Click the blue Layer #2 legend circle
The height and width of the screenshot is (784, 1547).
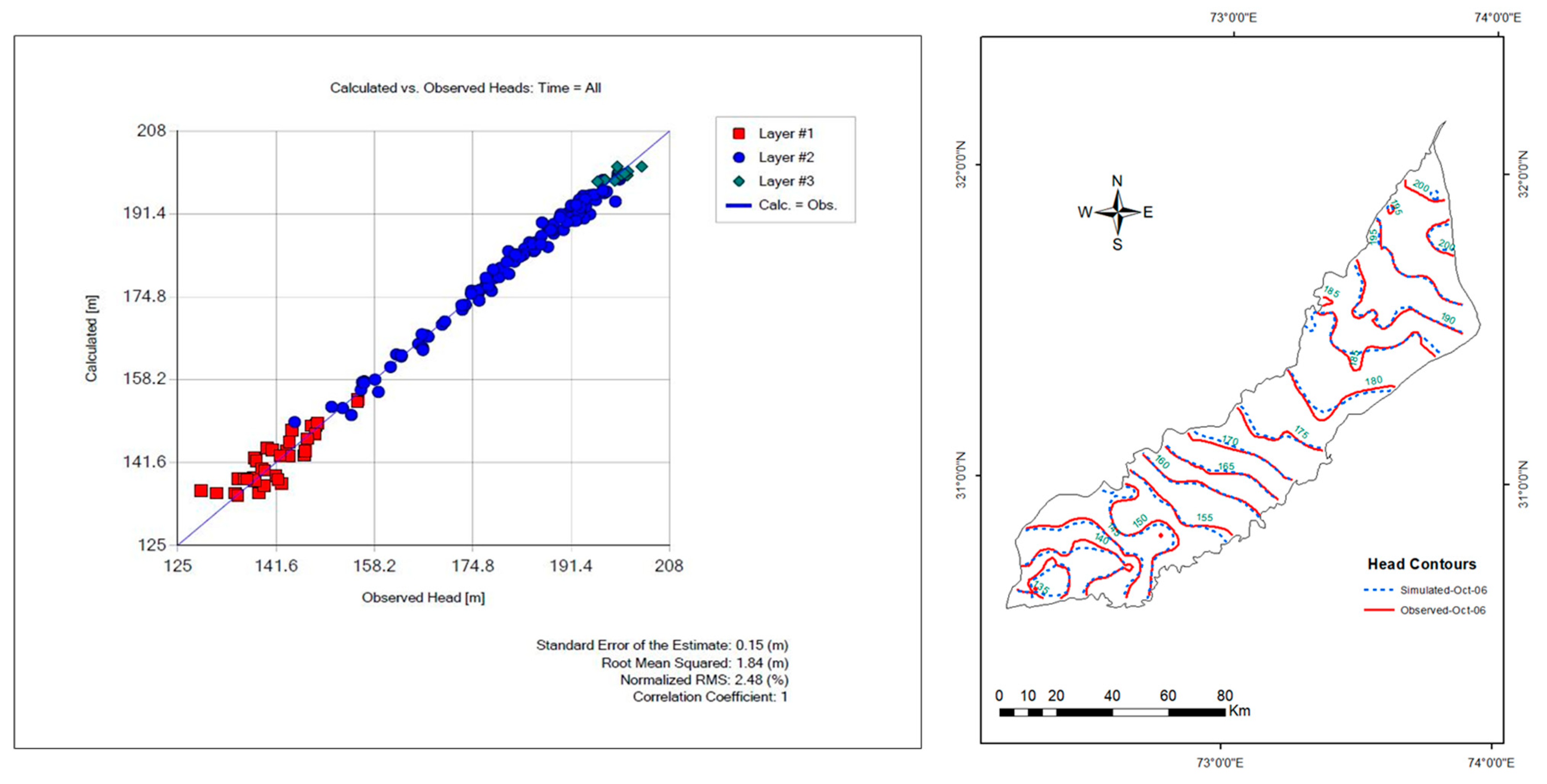[x=739, y=157]
